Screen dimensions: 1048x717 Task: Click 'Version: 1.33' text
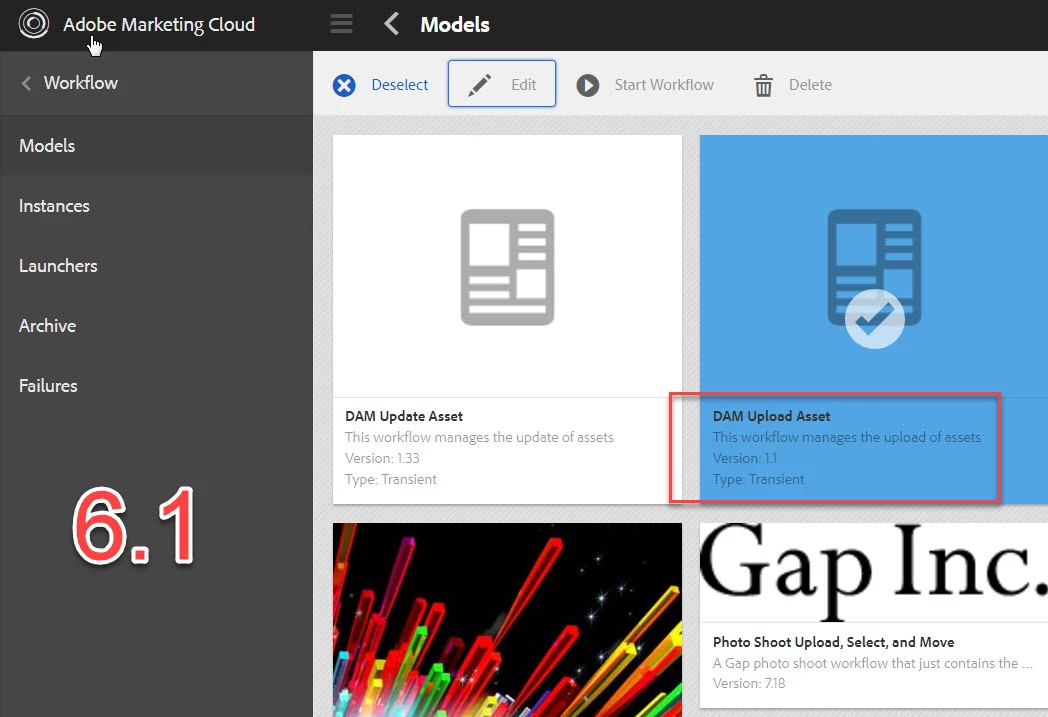382,458
